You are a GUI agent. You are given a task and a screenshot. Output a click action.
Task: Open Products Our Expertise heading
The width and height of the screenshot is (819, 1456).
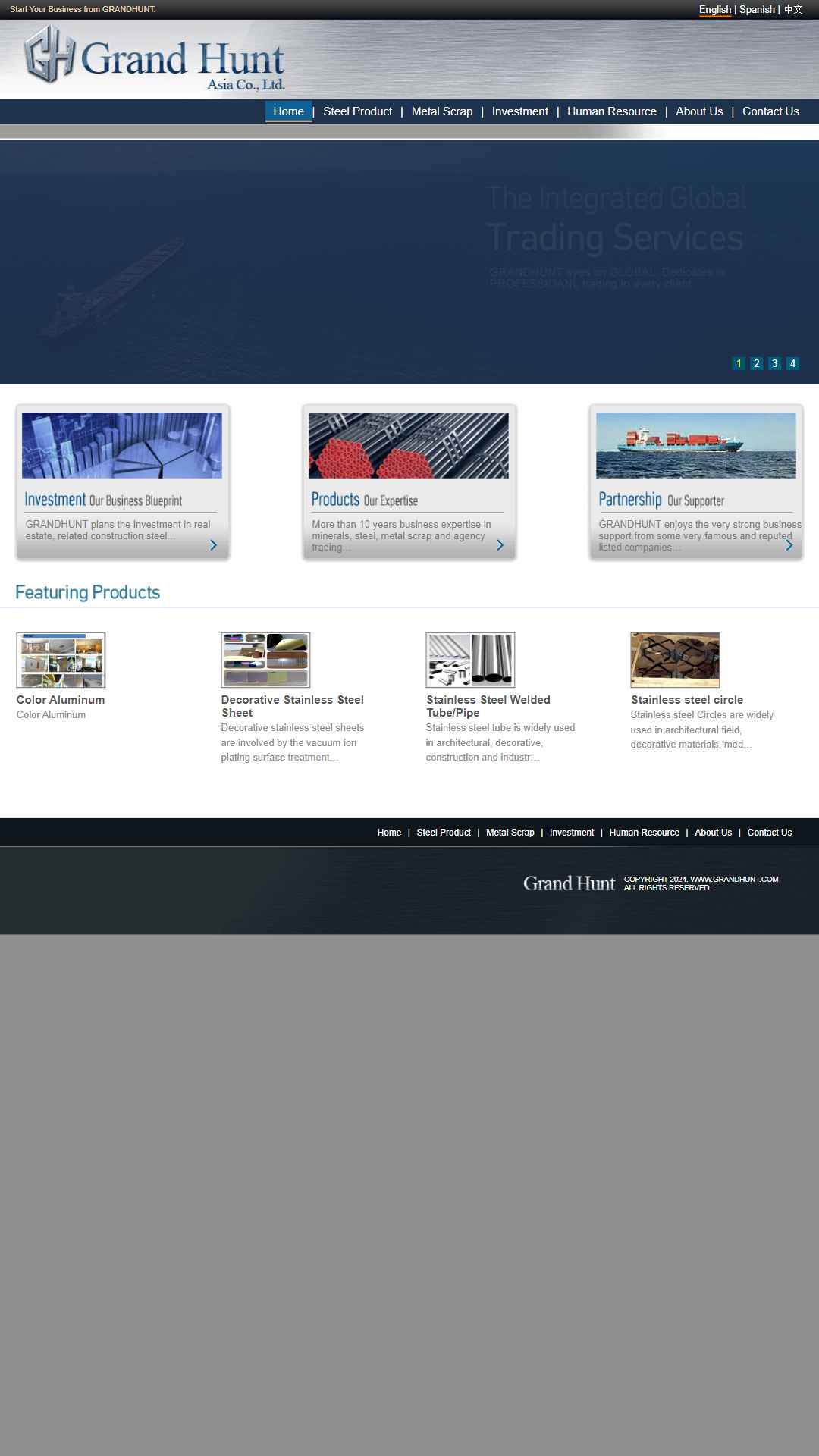pyautogui.click(x=365, y=500)
